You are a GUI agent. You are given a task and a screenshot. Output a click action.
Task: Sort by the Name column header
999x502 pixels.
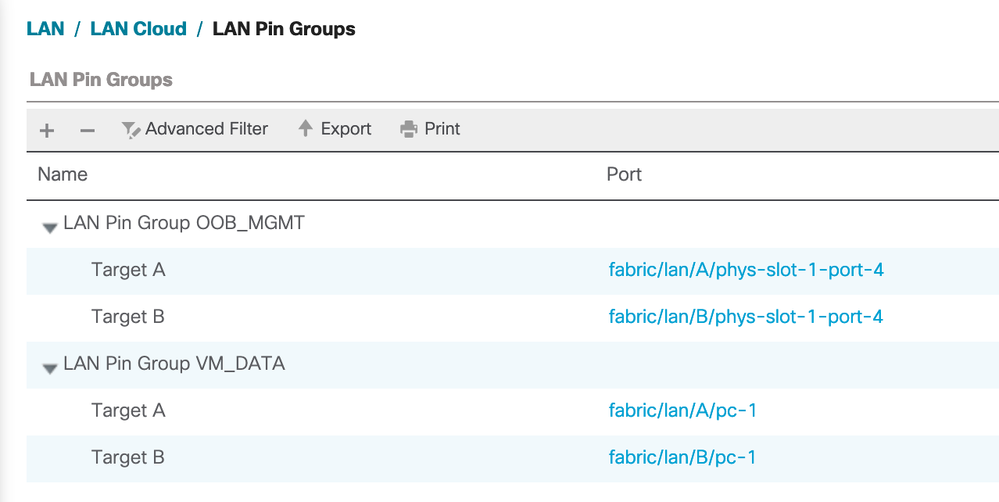pyautogui.click(x=62, y=174)
